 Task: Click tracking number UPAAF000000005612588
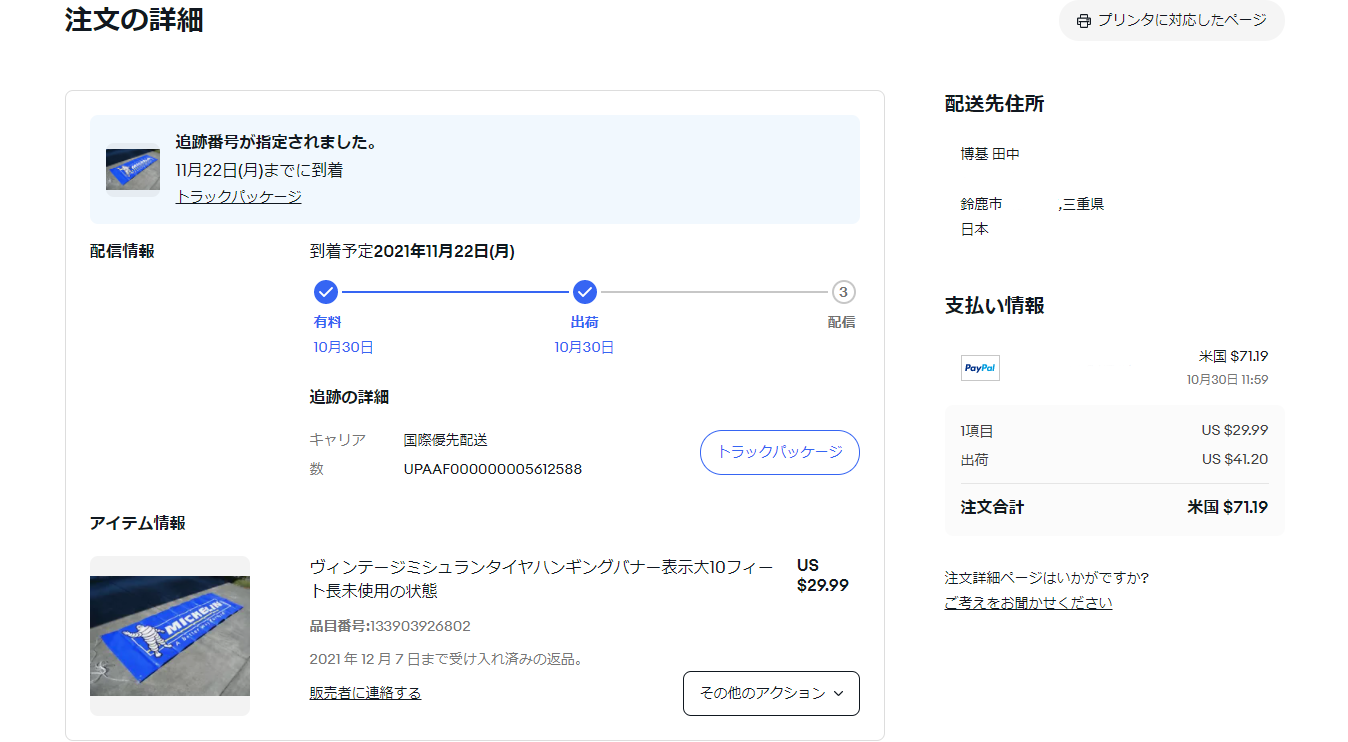point(492,469)
